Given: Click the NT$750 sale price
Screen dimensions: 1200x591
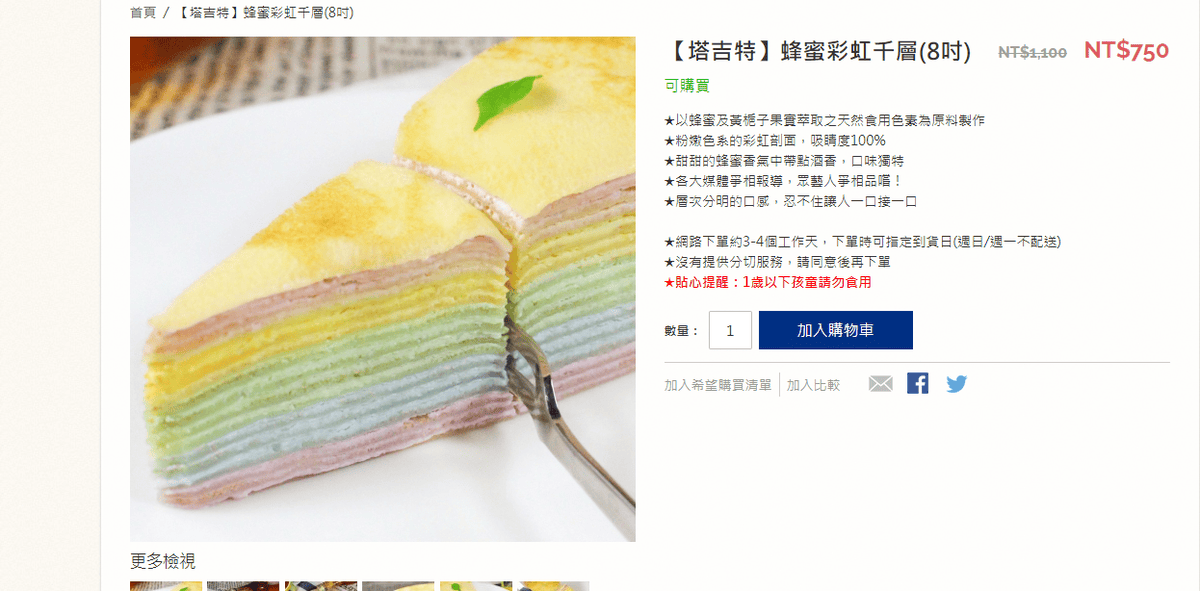Looking at the screenshot, I should (x=1126, y=51).
